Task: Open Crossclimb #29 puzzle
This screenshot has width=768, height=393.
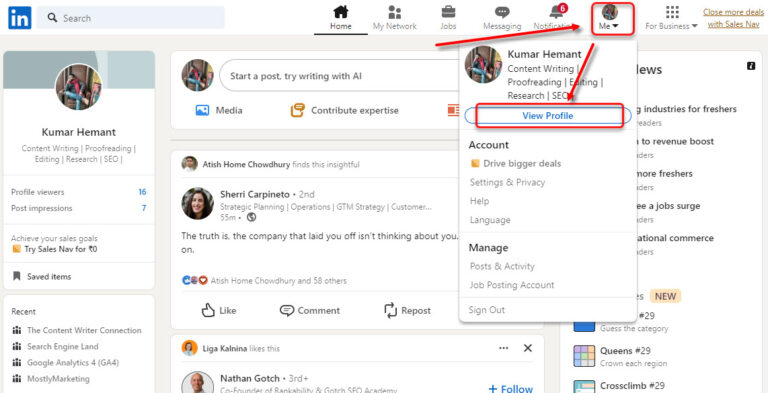Action: [x=632, y=386]
